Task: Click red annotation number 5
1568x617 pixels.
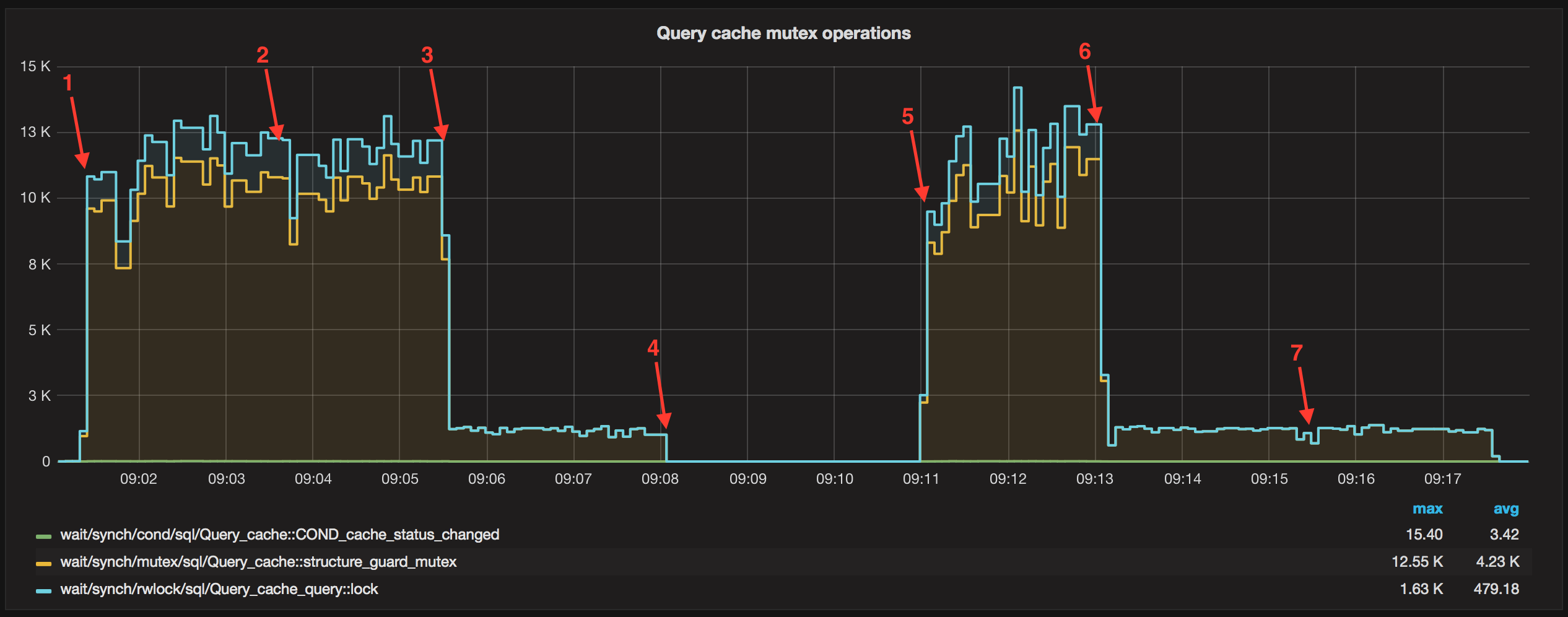Action: (907, 116)
